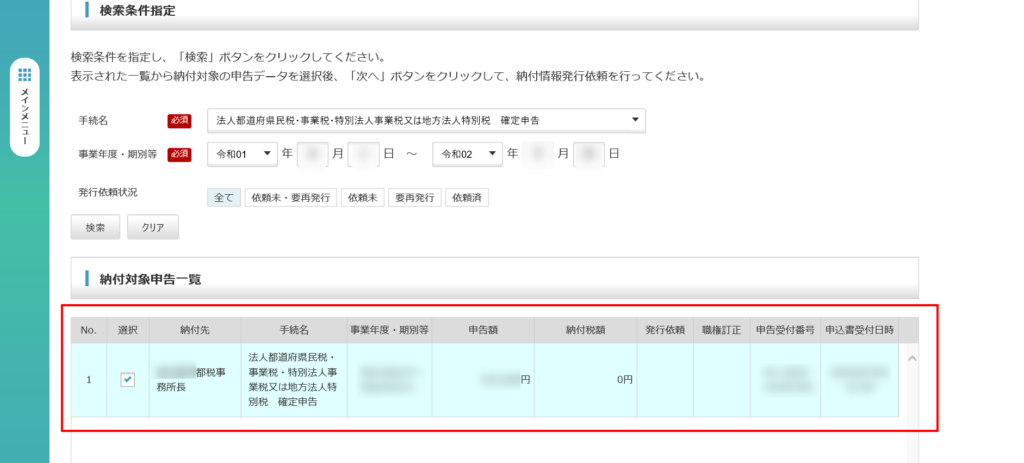This screenshot has width=1024, height=463.
Task: Click the start day input field
Action: click(363, 154)
